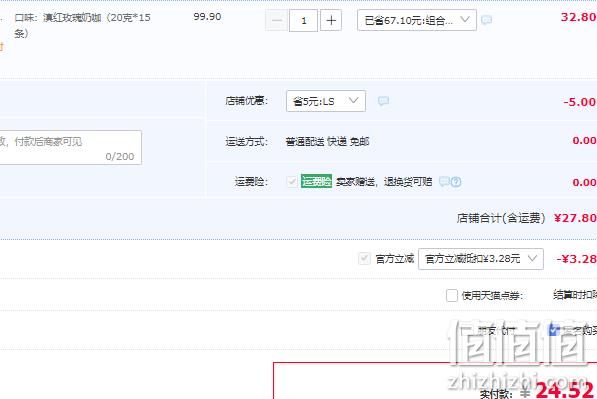The height and width of the screenshot is (399, 597).
Task: Toggle the 运费险 checkbox
Action: 292,181
